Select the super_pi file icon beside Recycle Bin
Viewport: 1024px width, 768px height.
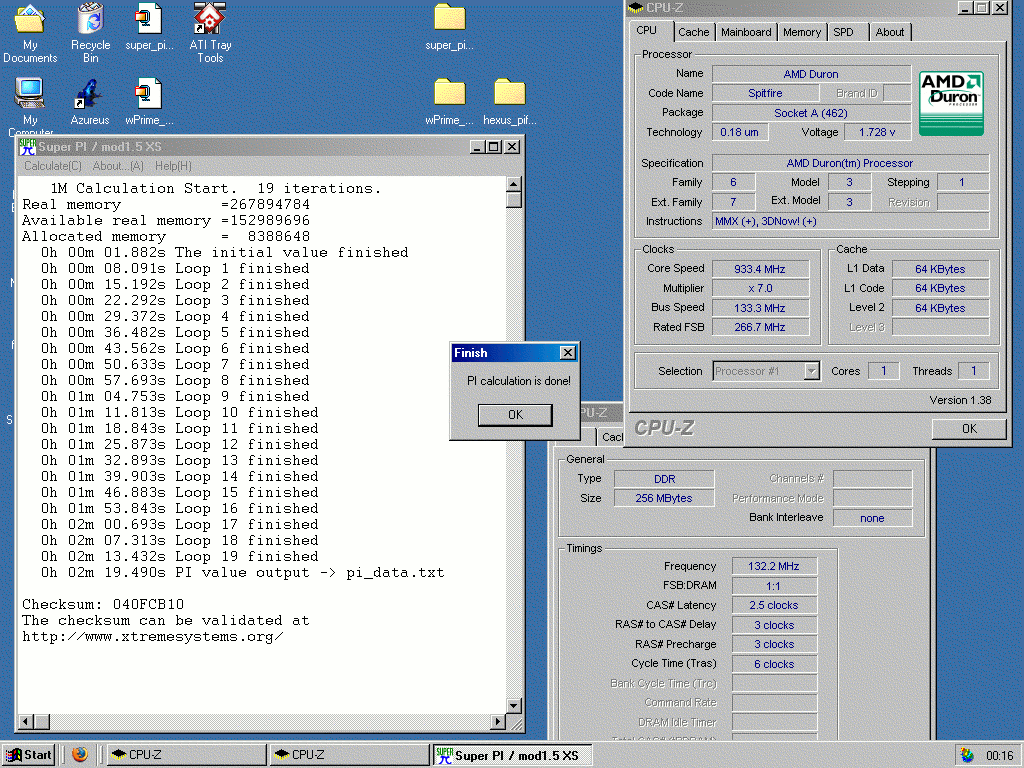[149, 27]
